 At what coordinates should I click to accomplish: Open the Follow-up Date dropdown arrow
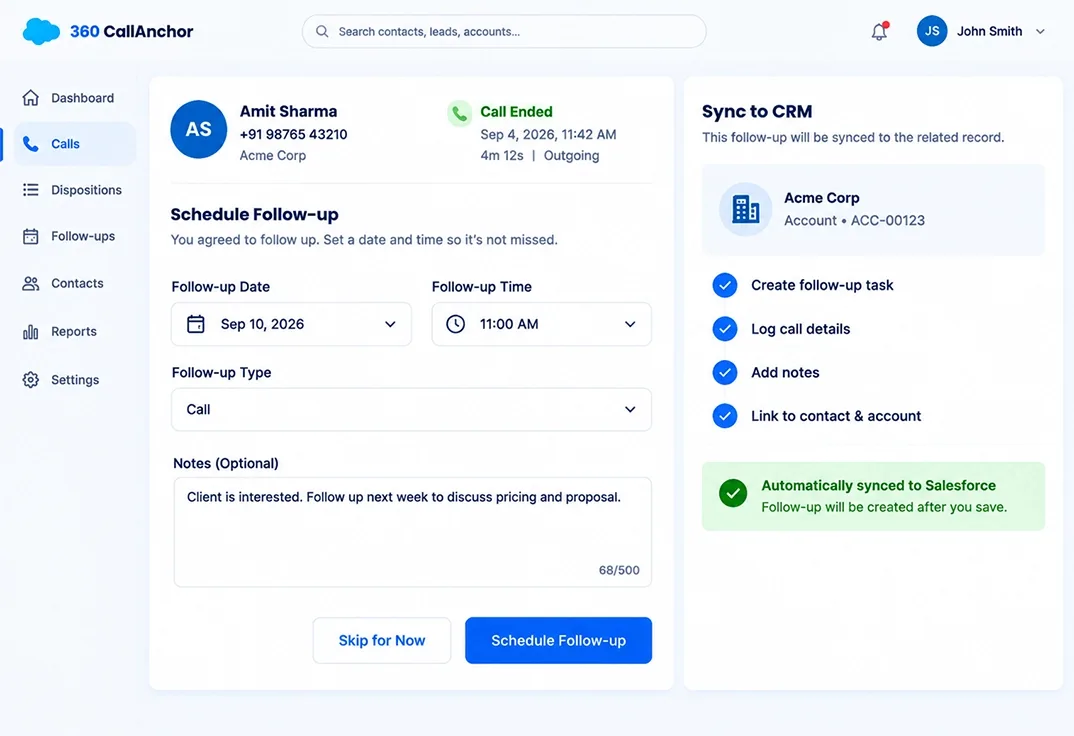(x=390, y=325)
